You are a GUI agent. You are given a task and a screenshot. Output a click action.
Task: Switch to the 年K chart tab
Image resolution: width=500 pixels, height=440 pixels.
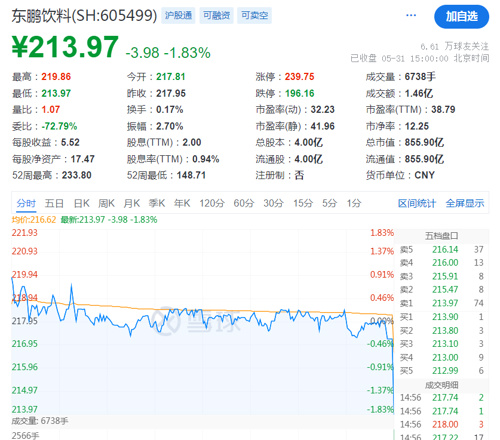coord(182,203)
